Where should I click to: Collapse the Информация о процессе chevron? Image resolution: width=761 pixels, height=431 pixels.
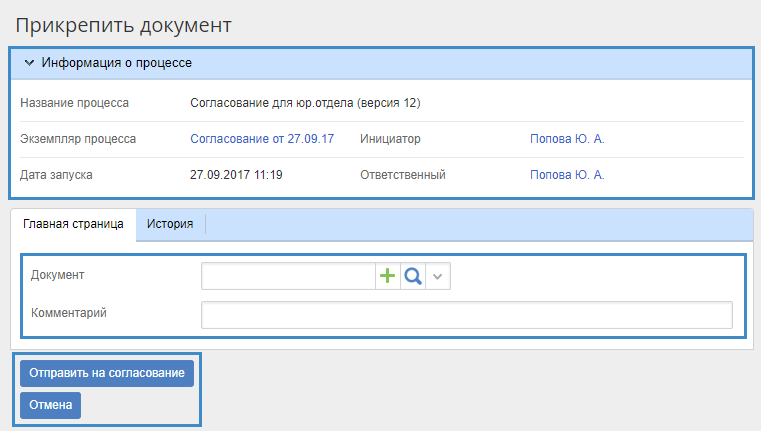point(29,63)
